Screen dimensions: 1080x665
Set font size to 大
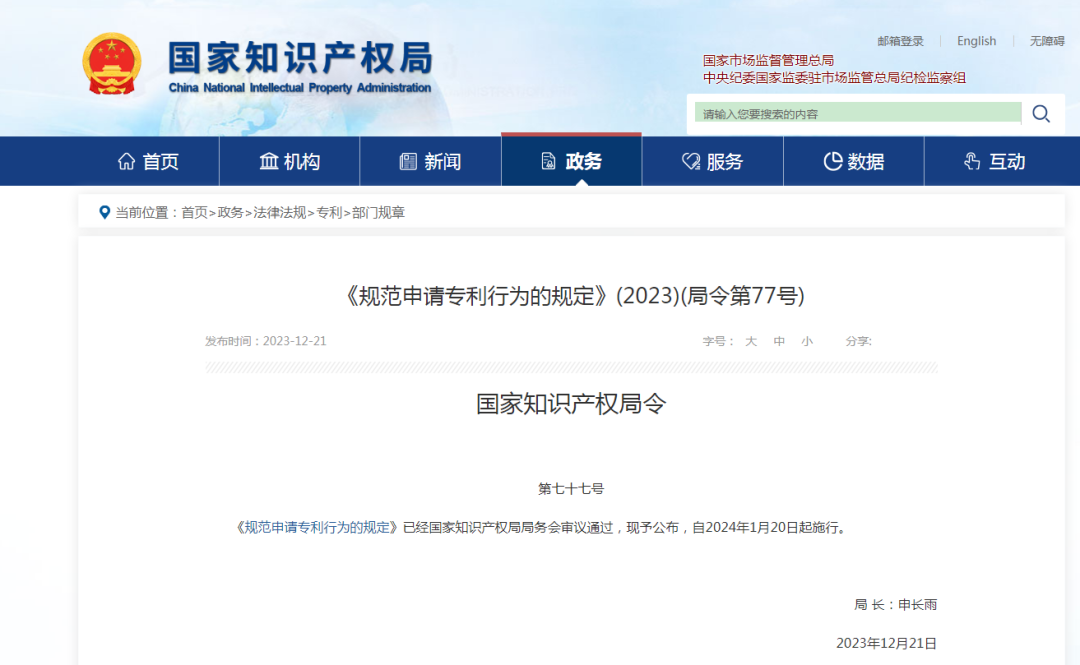(x=751, y=341)
